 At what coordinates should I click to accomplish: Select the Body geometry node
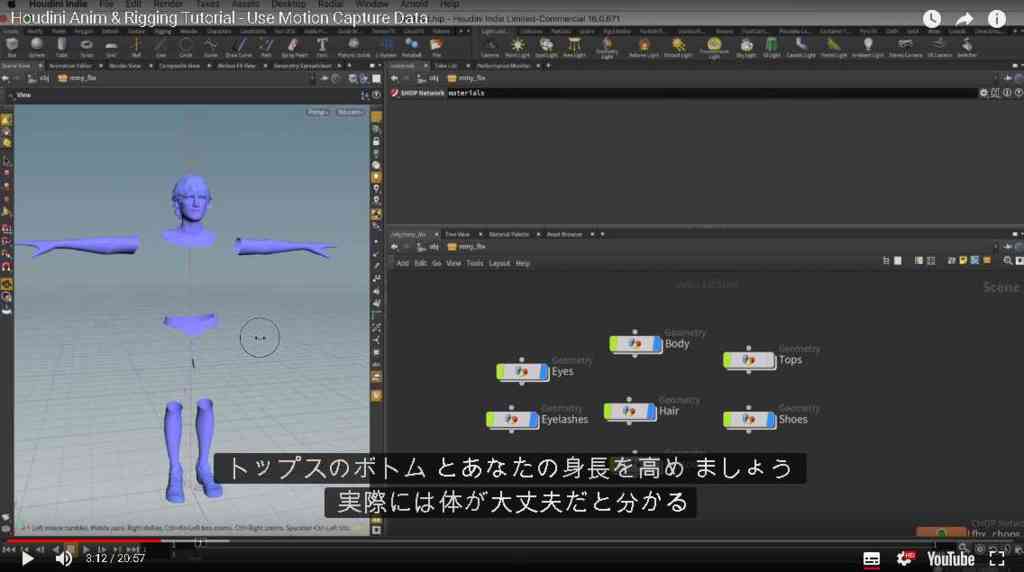pyautogui.click(x=635, y=344)
